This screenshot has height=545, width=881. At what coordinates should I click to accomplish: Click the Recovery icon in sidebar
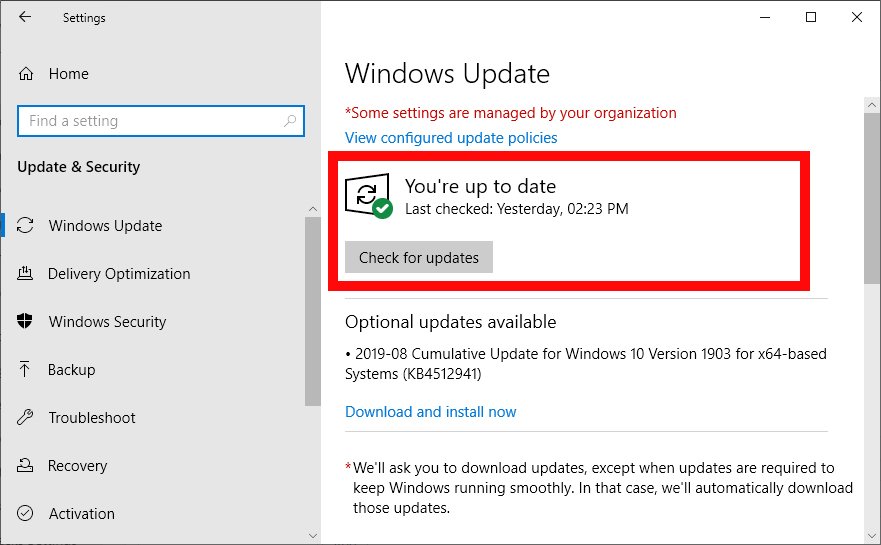(x=27, y=466)
